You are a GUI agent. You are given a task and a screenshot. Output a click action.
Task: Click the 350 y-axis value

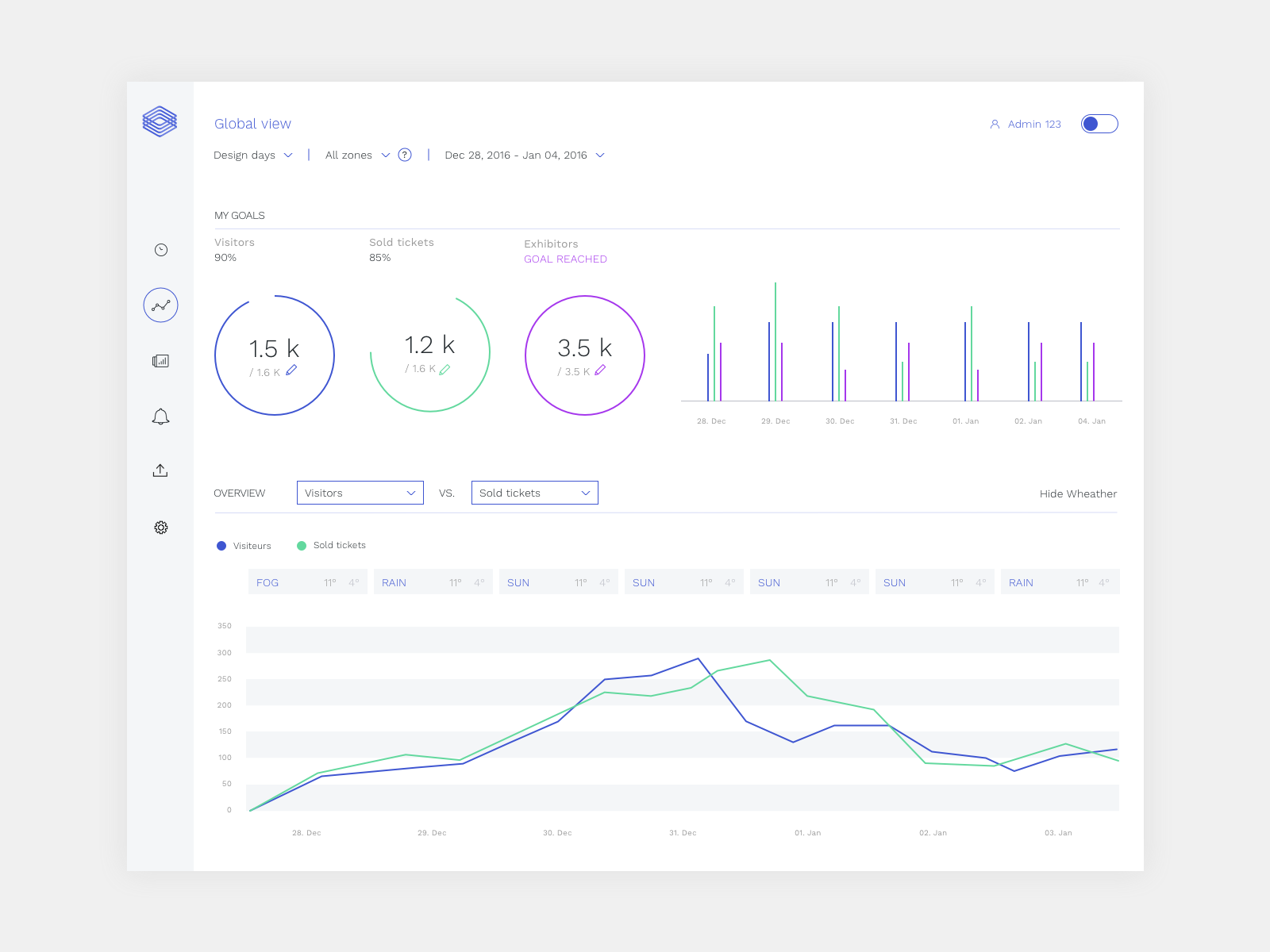(225, 626)
